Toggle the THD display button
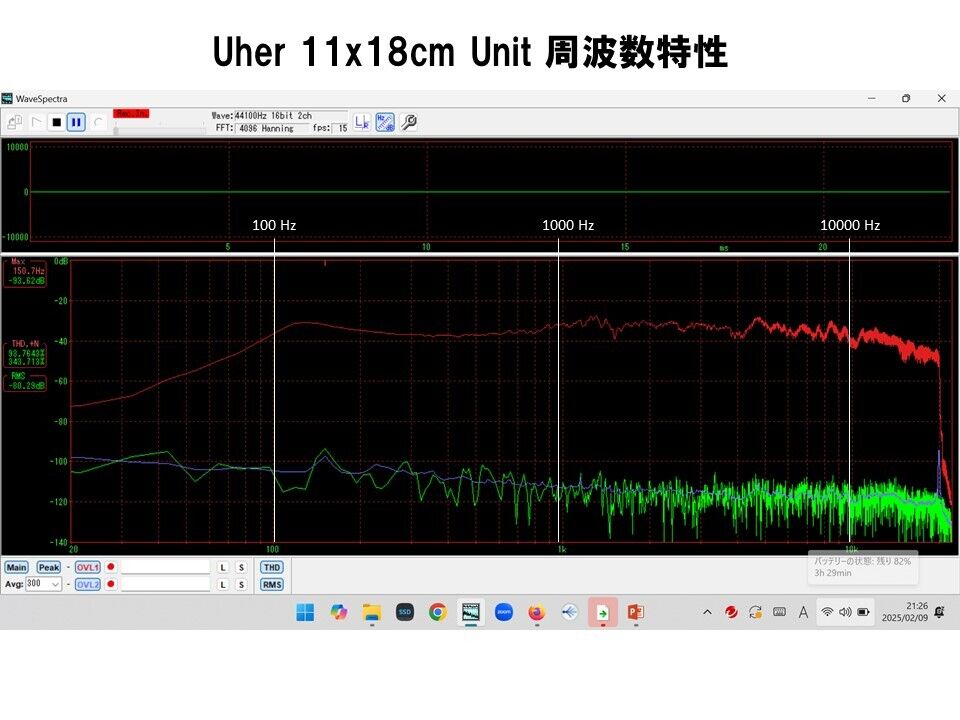Viewport: 960px width, 720px height. click(272, 568)
